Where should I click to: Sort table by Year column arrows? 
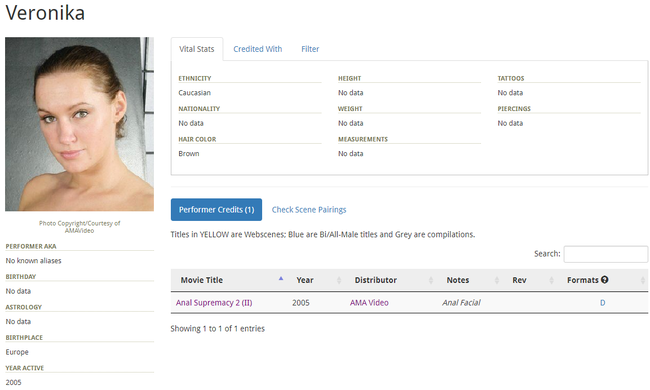pyautogui.click(x=339, y=280)
